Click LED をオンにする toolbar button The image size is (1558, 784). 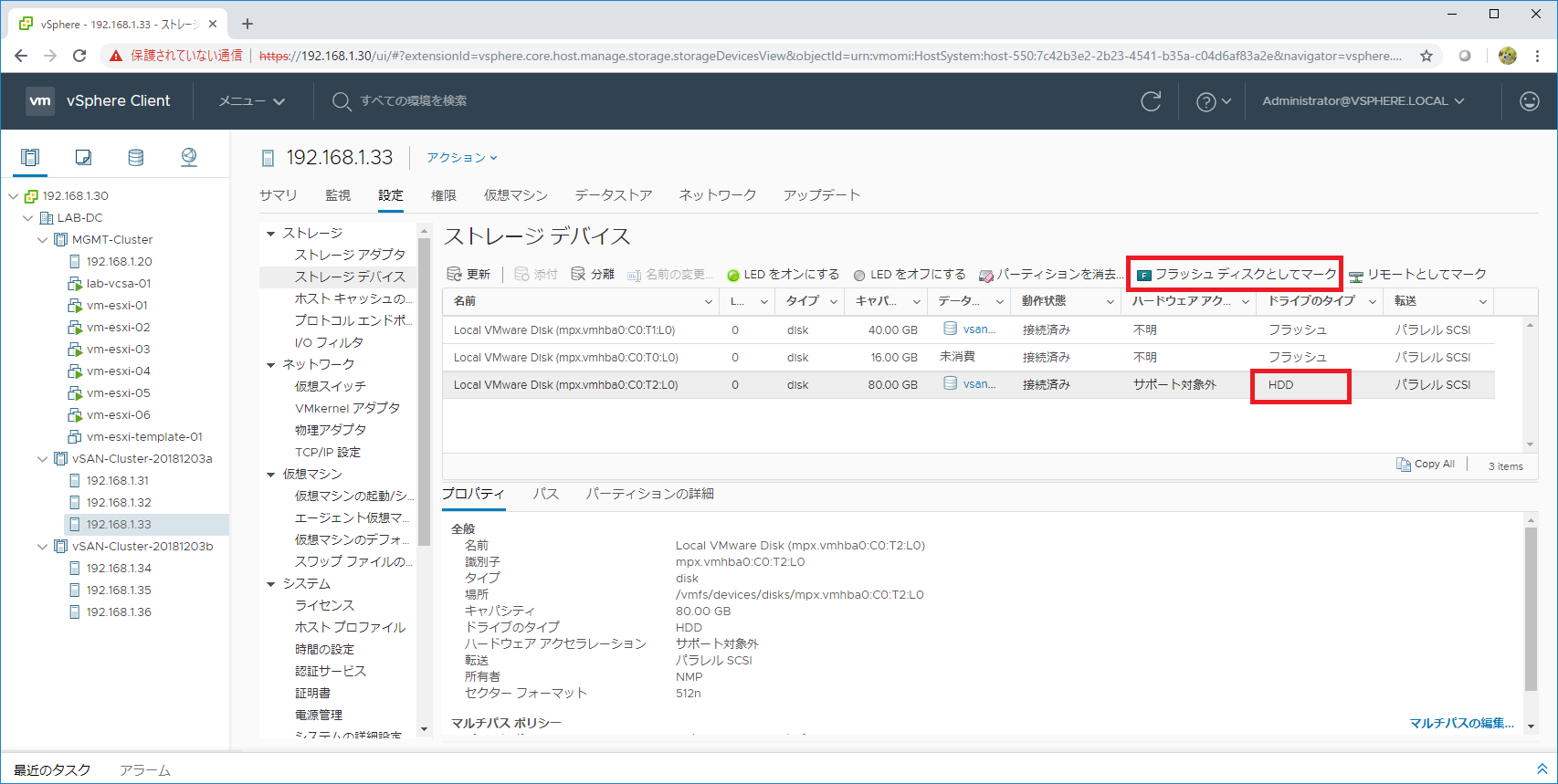(x=783, y=275)
